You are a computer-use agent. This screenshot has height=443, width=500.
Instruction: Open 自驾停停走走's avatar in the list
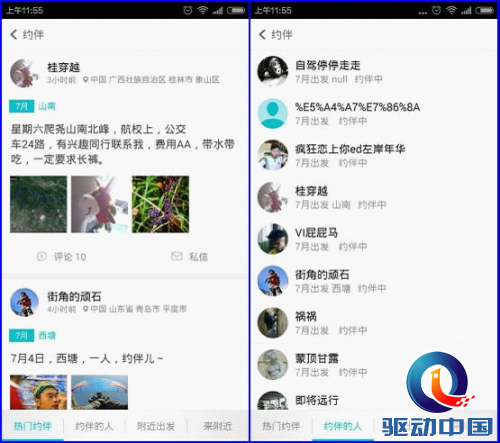click(273, 71)
